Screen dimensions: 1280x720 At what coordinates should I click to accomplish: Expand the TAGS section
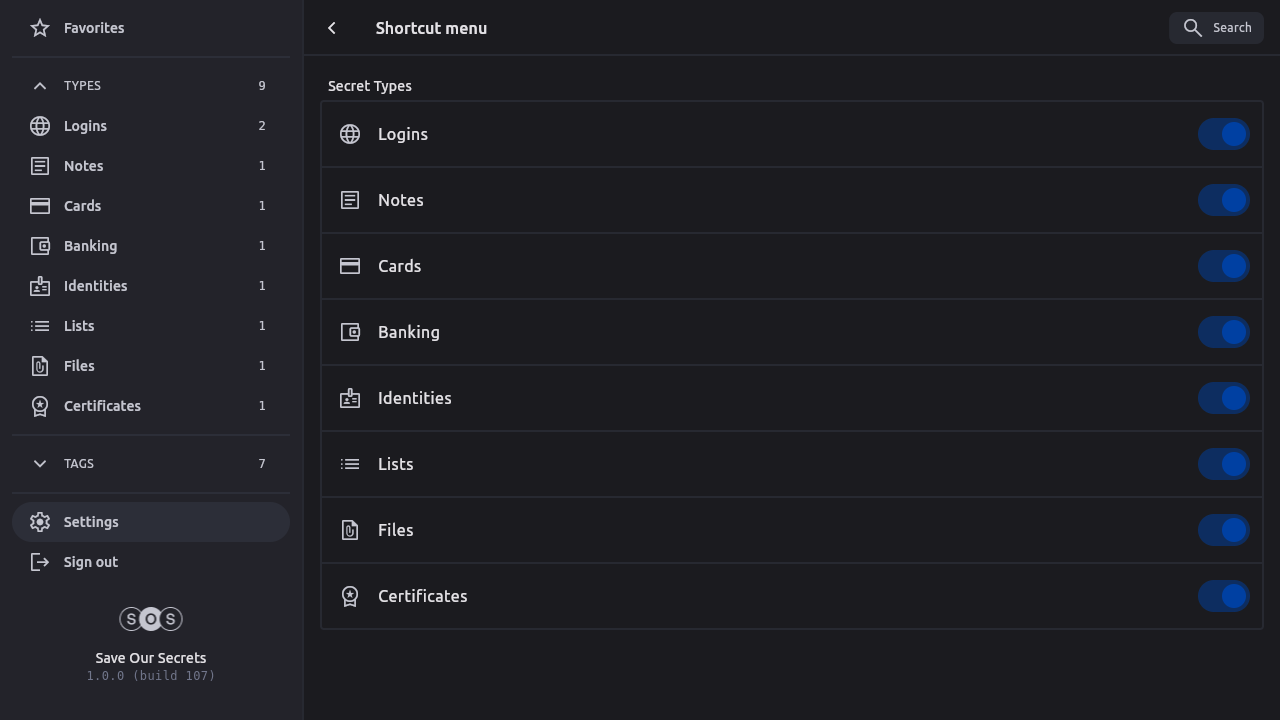coord(40,464)
